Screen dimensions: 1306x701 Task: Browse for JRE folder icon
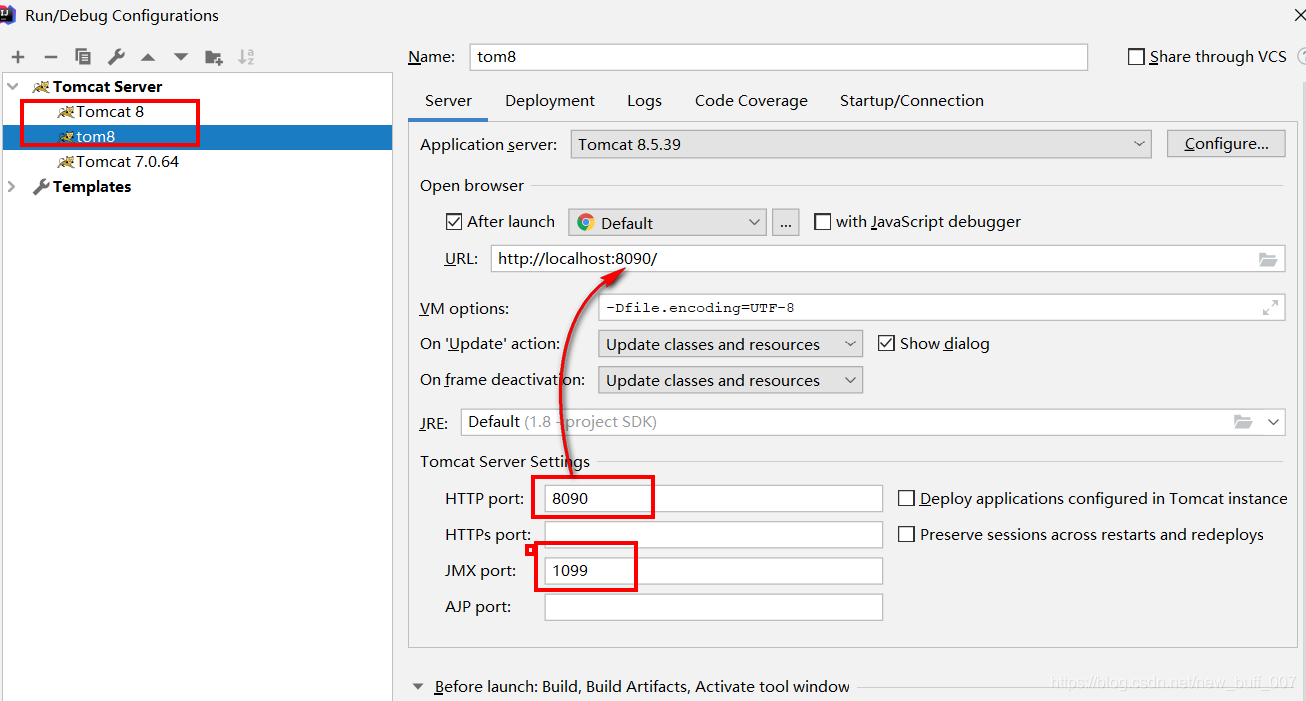pos(1243,422)
